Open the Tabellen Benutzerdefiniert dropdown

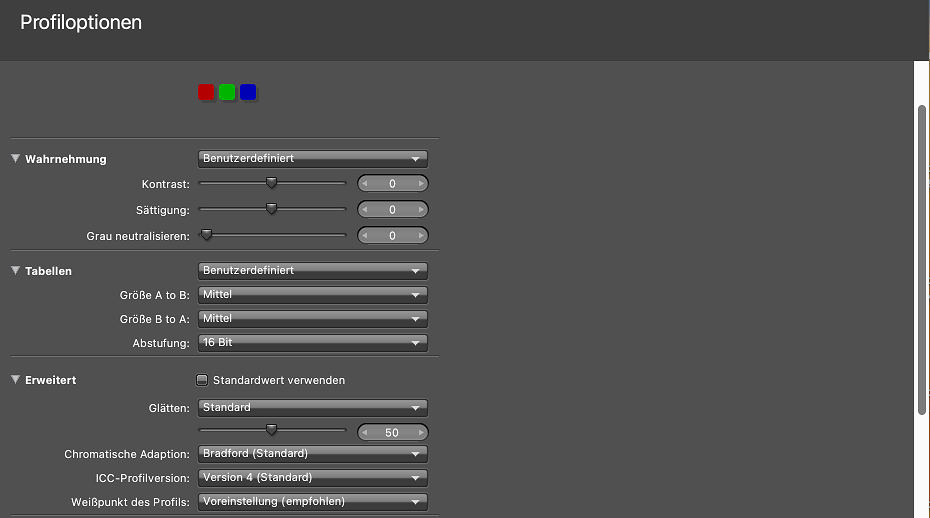(x=313, y=271)
